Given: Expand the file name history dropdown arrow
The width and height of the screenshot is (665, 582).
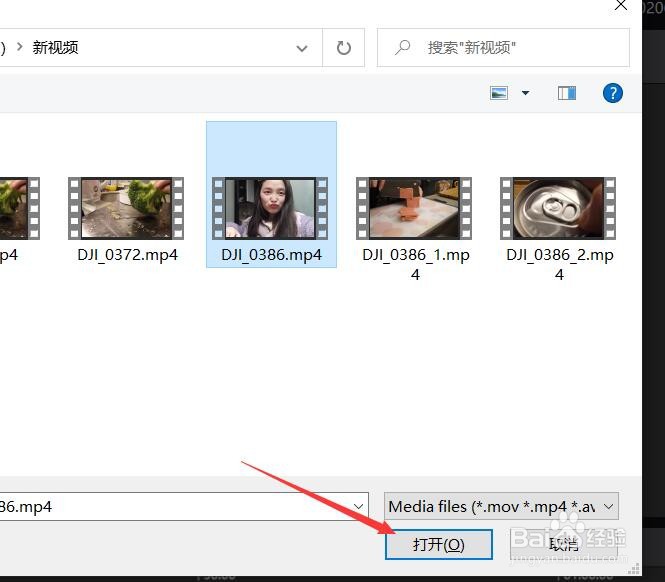Looking at the screenshot, I should (x=358, y=506).
